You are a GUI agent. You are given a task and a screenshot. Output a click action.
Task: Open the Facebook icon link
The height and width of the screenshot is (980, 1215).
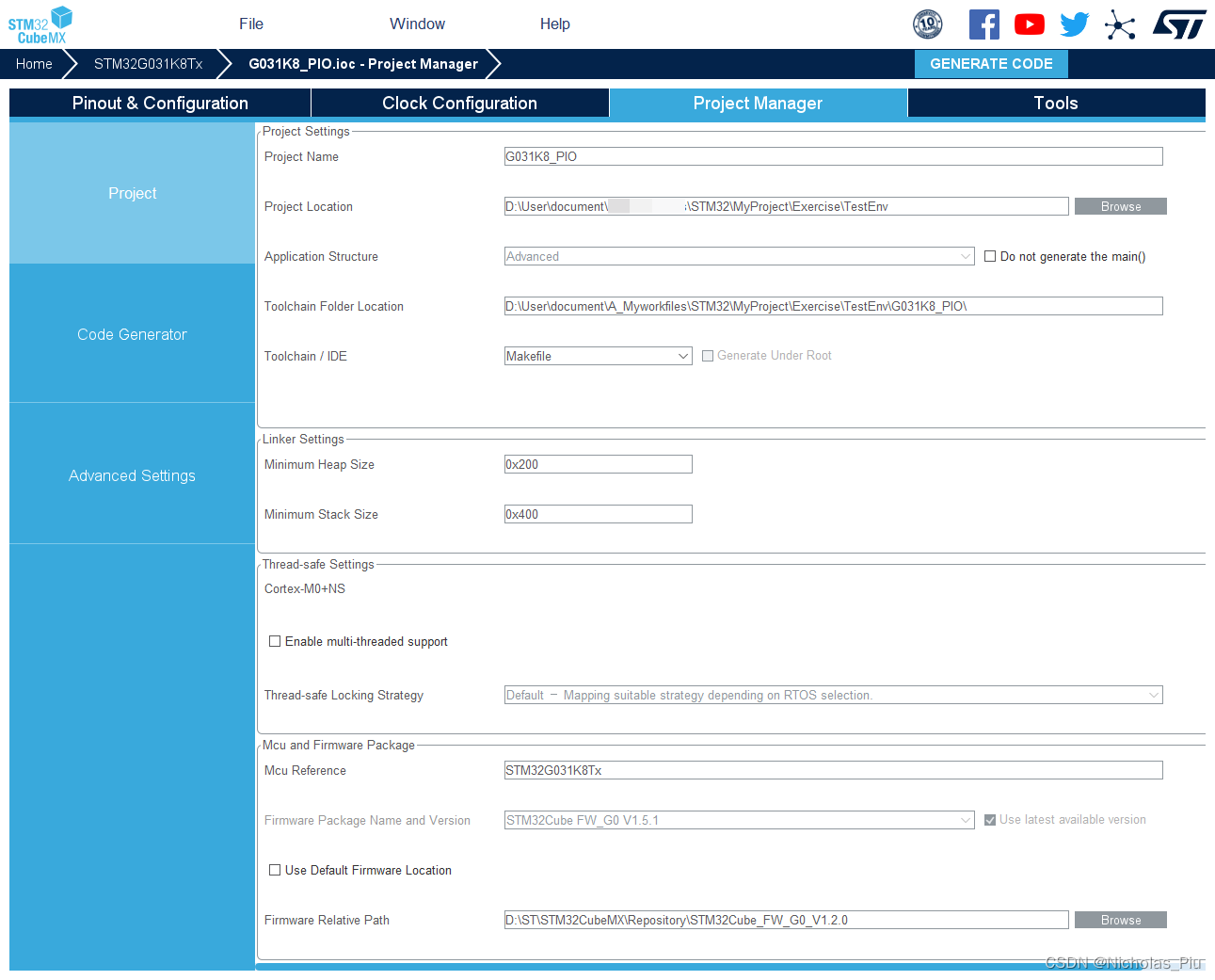click(x=984, y=24)
